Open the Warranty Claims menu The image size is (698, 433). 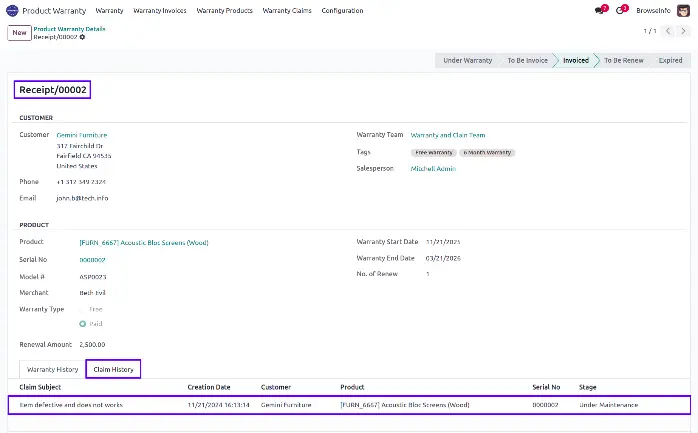[x=287, y=10]
